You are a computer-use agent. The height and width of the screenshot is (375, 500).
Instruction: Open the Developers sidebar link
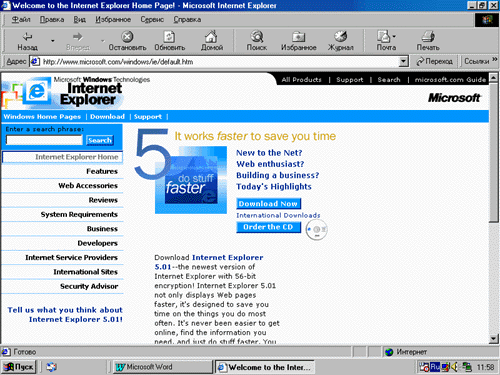click(97, 243)
